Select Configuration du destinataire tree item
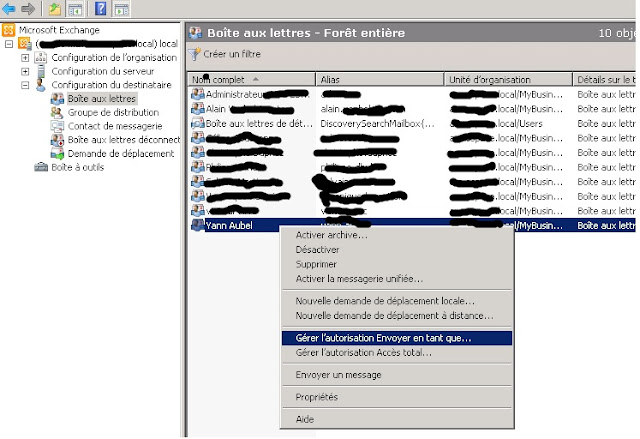The image size is (640, 439). point(111,85)
